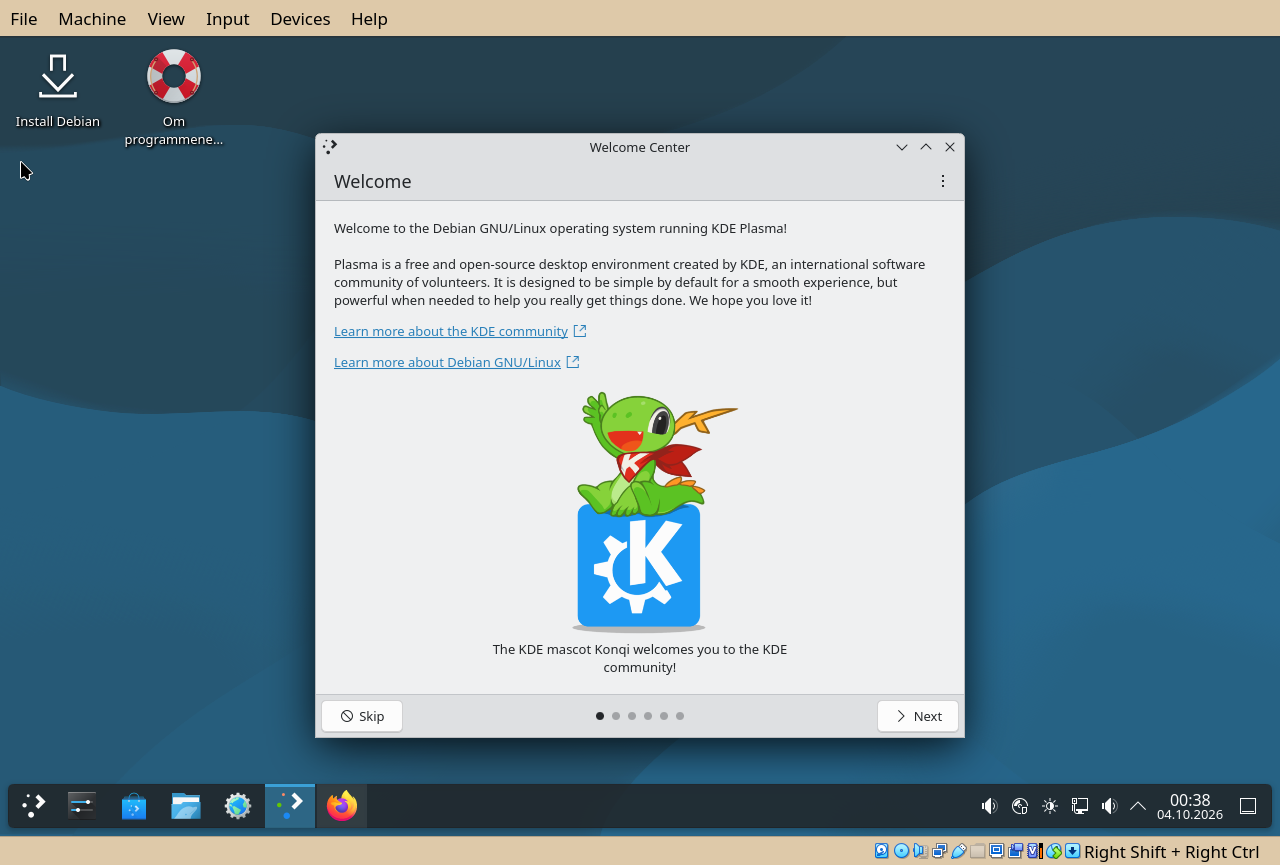Open the Install Debian desktop icon
The height and width of the screenshot is (865, 1280).
(x=58, y=90)
